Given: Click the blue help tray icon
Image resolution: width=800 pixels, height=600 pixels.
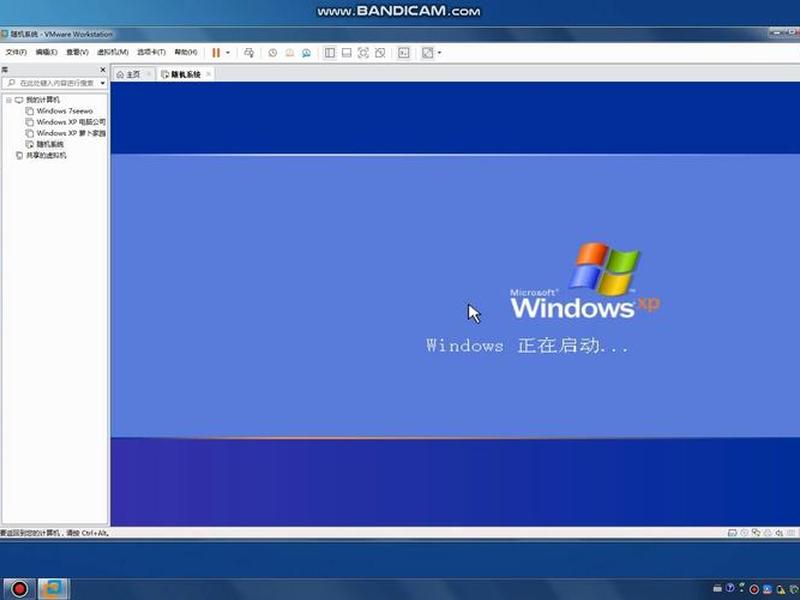Looking at the screenshot, I should (730, 588).
